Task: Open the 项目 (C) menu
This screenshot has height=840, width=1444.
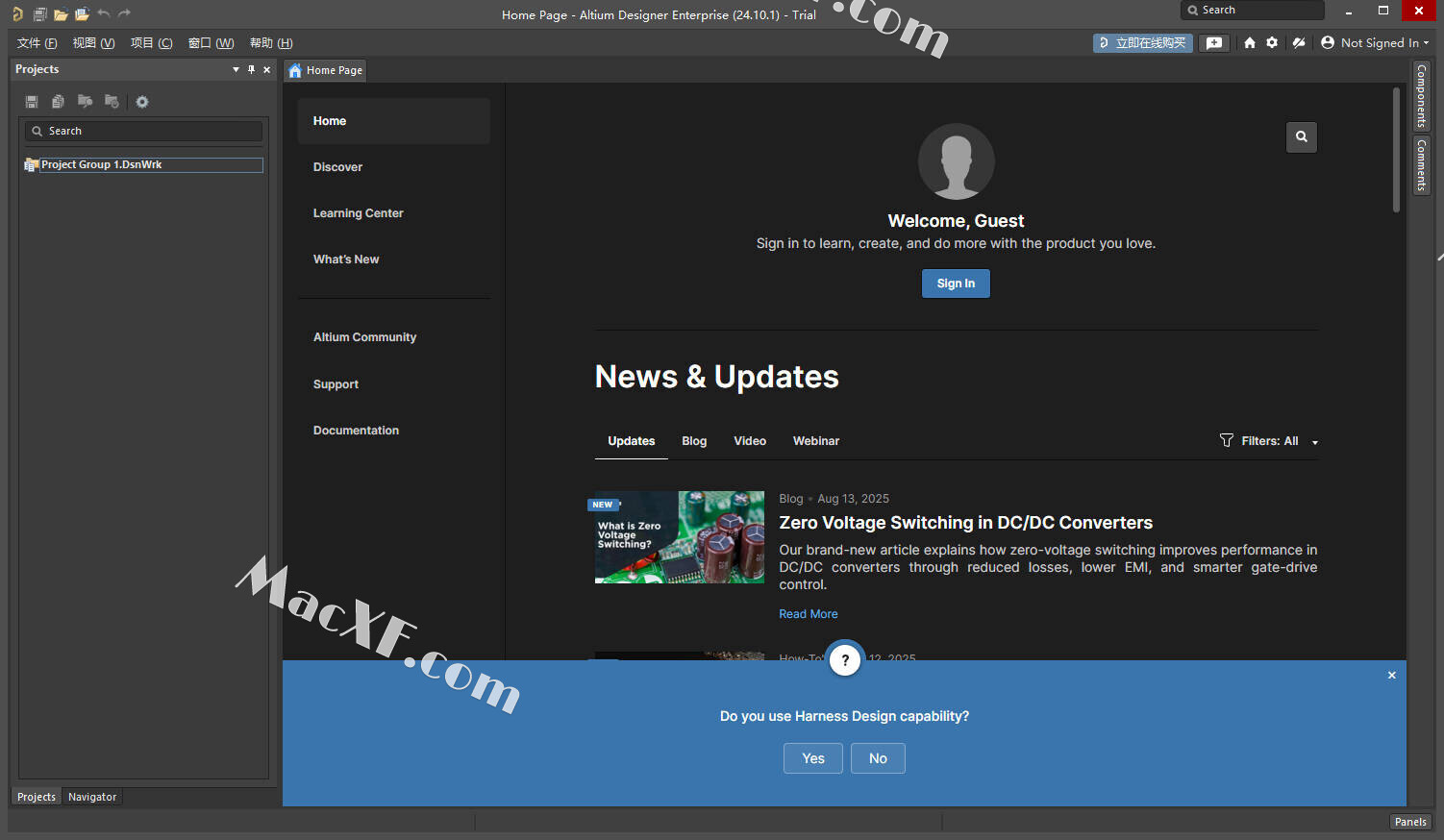Action: [151, 43]
